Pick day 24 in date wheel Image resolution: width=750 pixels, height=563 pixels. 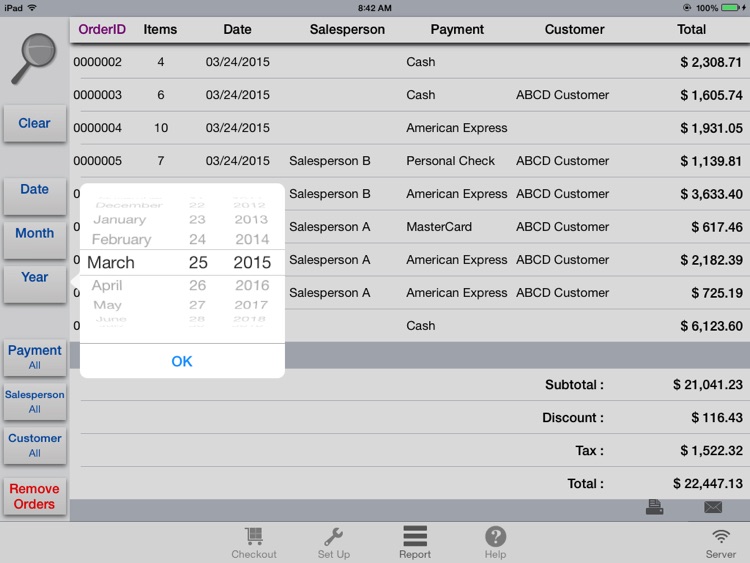197,239
